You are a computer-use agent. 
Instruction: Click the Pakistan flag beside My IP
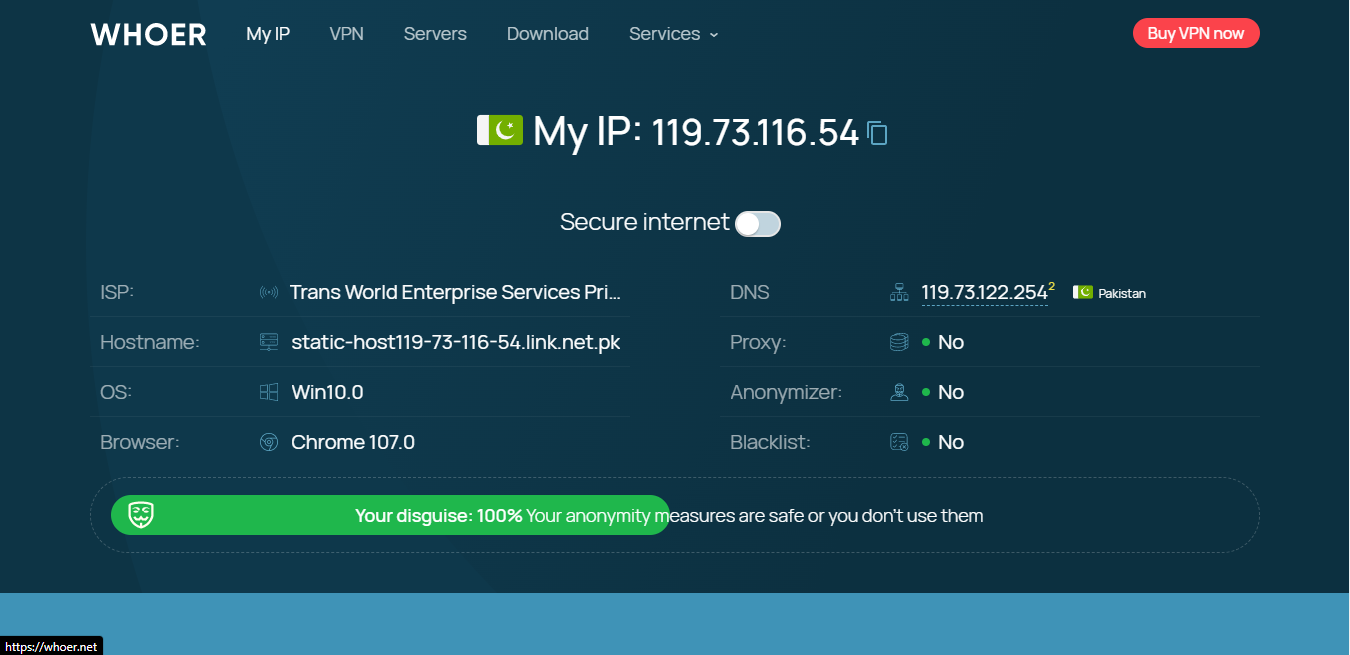tap(500, 130)
